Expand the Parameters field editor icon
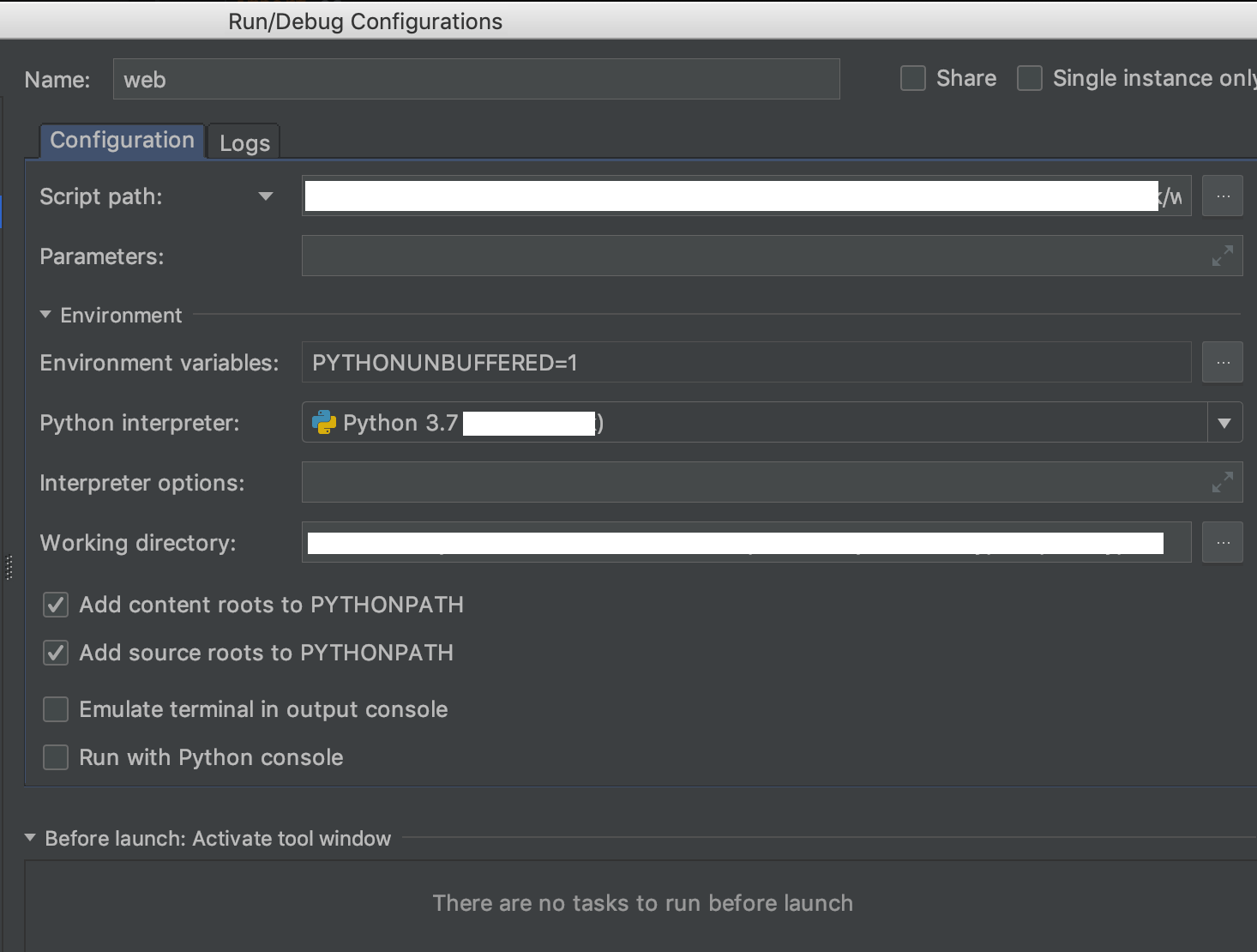 point(1222,256)
